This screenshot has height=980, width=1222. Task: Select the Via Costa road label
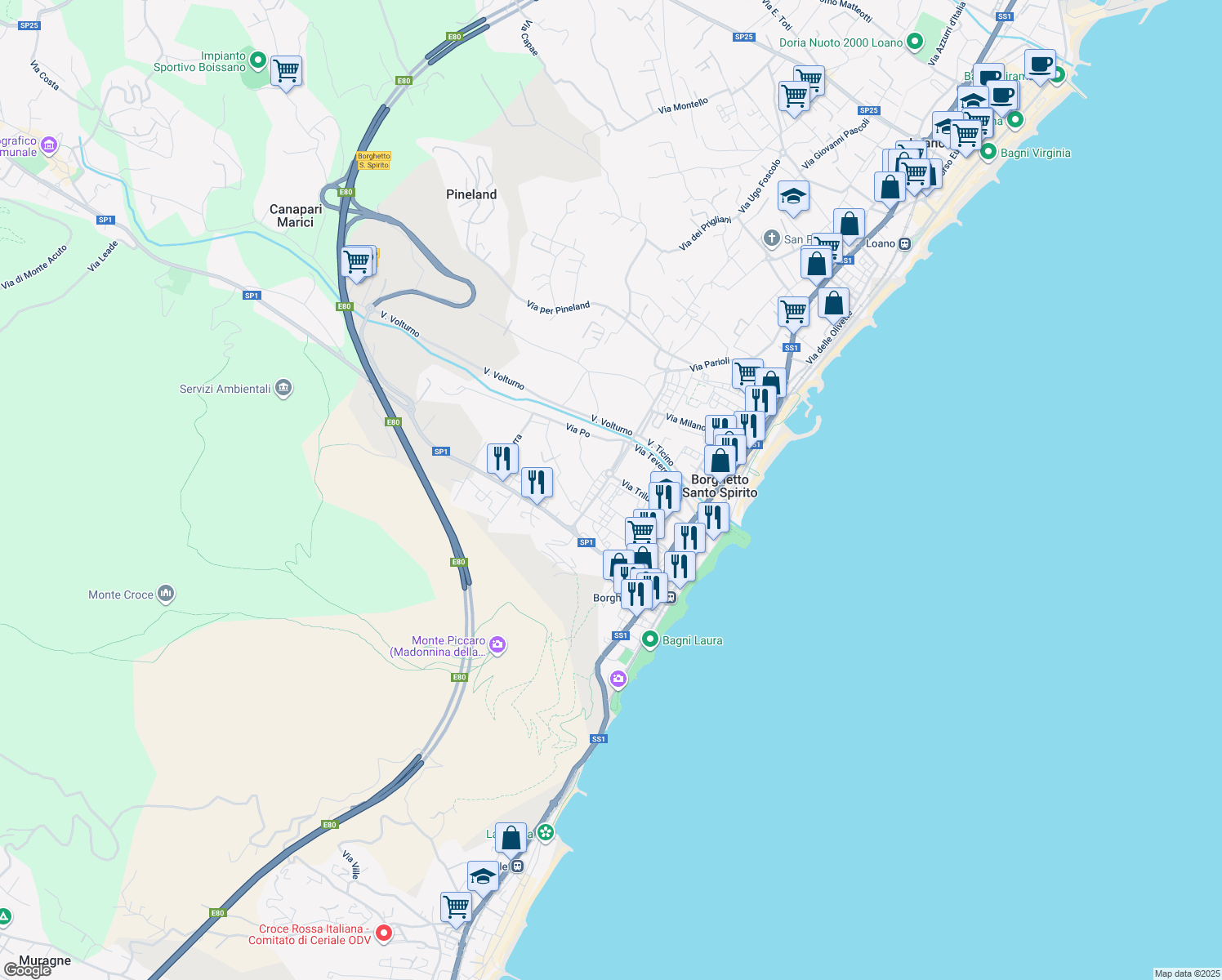coord(44,75)
